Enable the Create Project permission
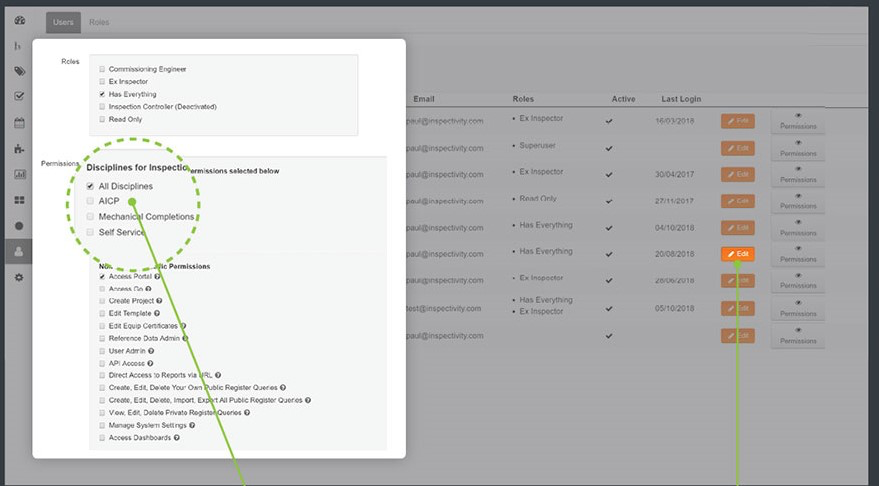879x486 pixels. (x=102, y=301)
